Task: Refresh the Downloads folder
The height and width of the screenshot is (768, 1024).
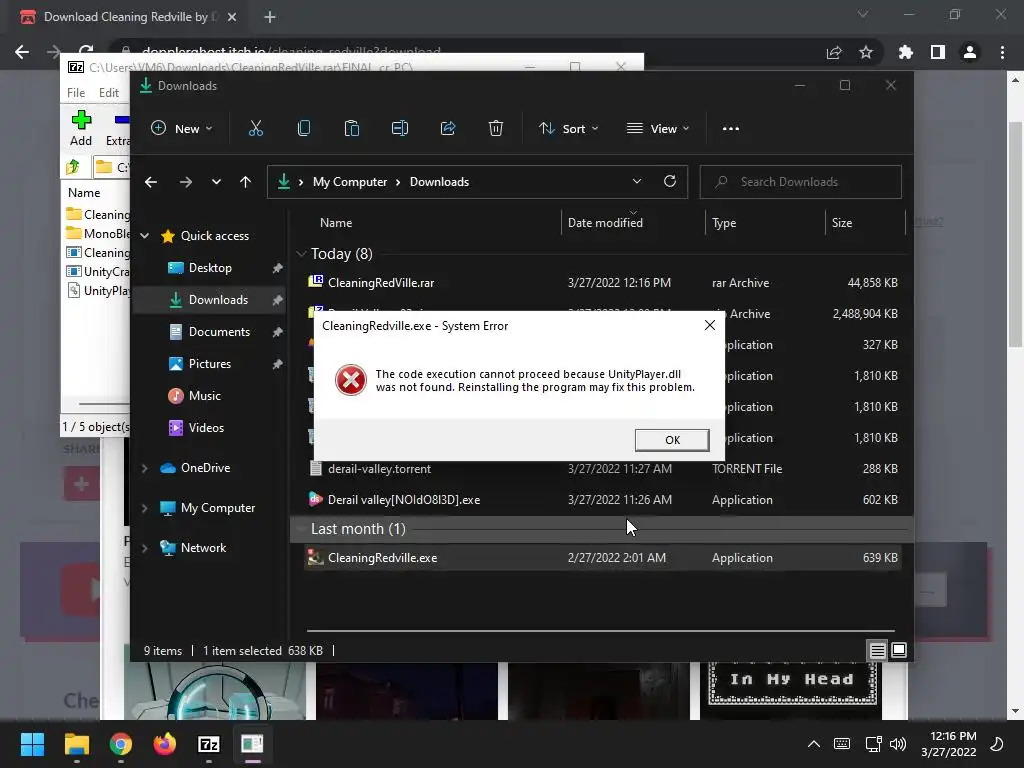Action: [670, 182]
